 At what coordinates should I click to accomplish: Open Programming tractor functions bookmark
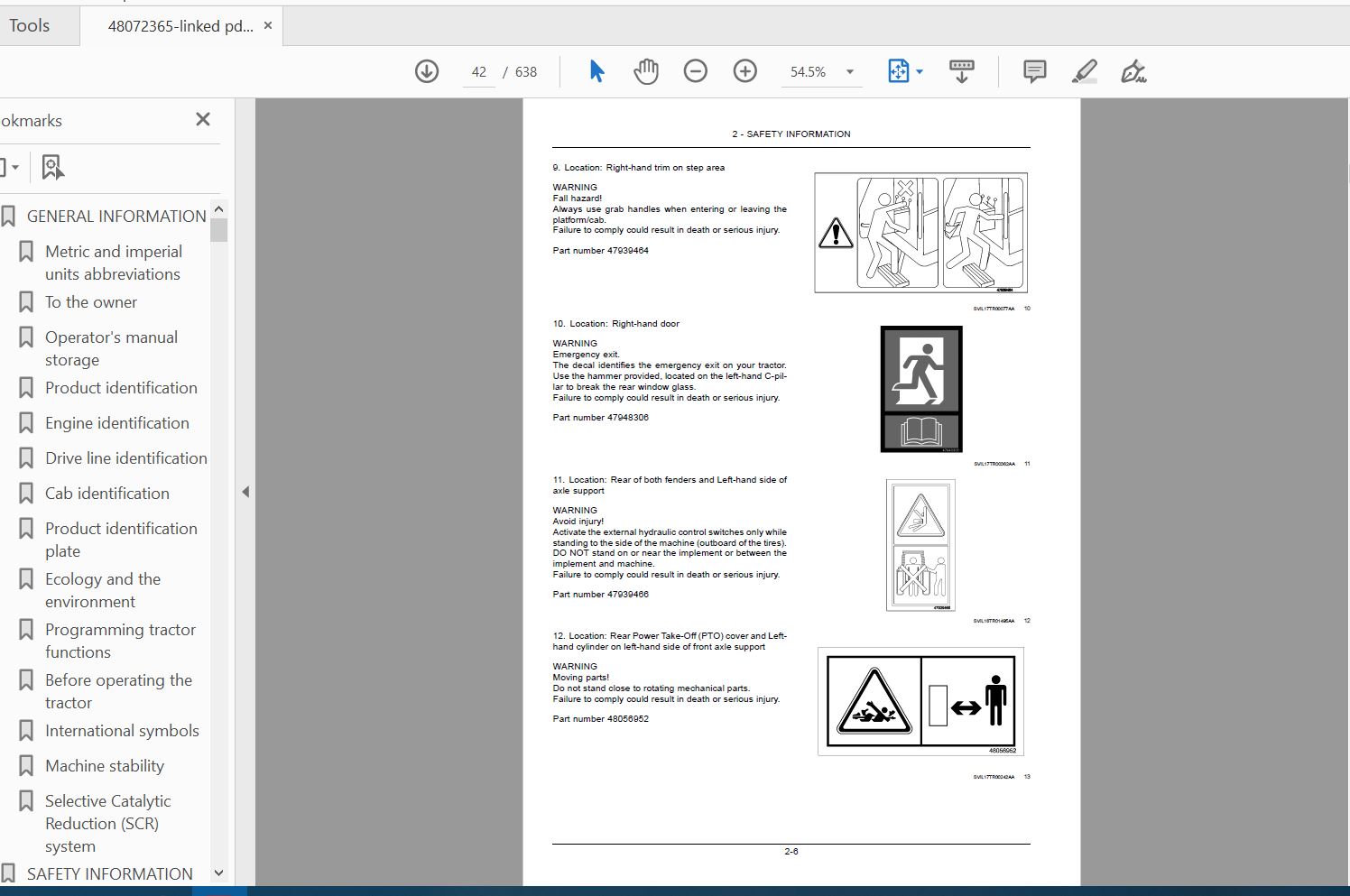coord(120,641)
